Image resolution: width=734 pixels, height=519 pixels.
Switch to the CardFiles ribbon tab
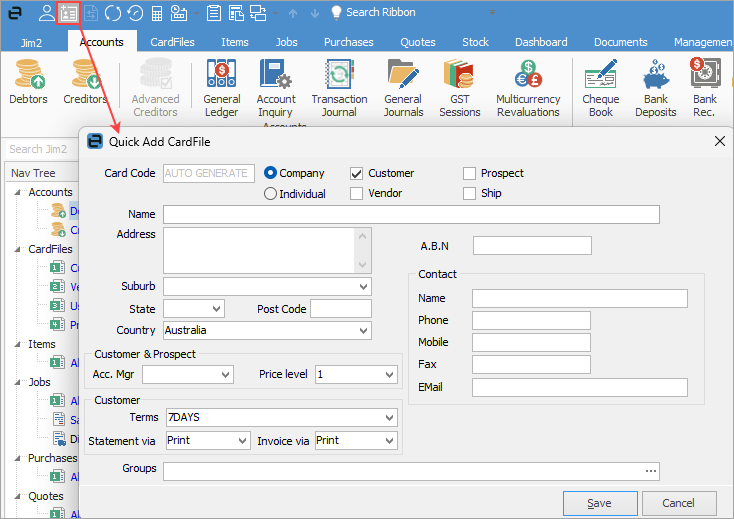[x=172, y=42]
